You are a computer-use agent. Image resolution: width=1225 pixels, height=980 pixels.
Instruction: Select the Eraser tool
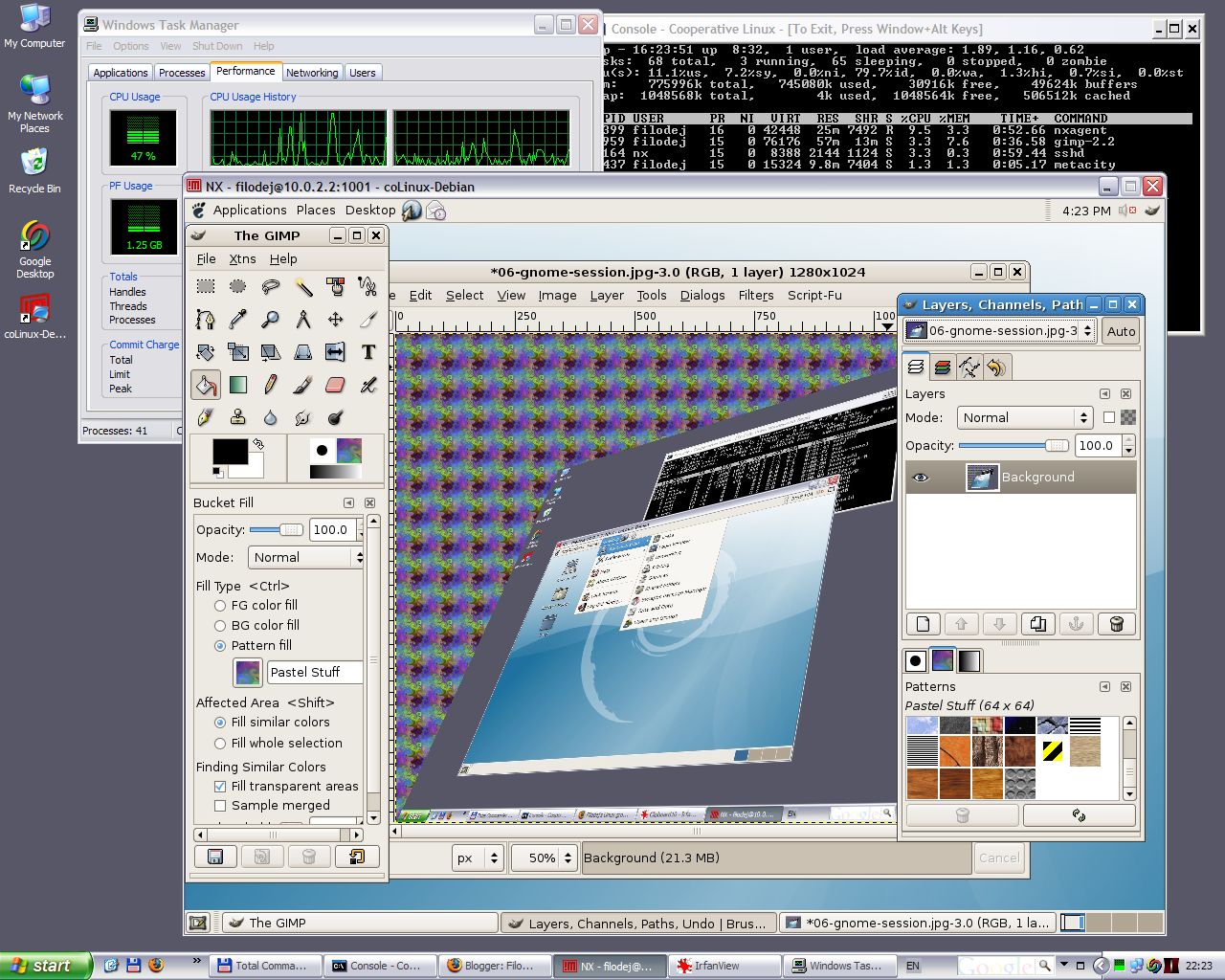(x=335, y=385)
